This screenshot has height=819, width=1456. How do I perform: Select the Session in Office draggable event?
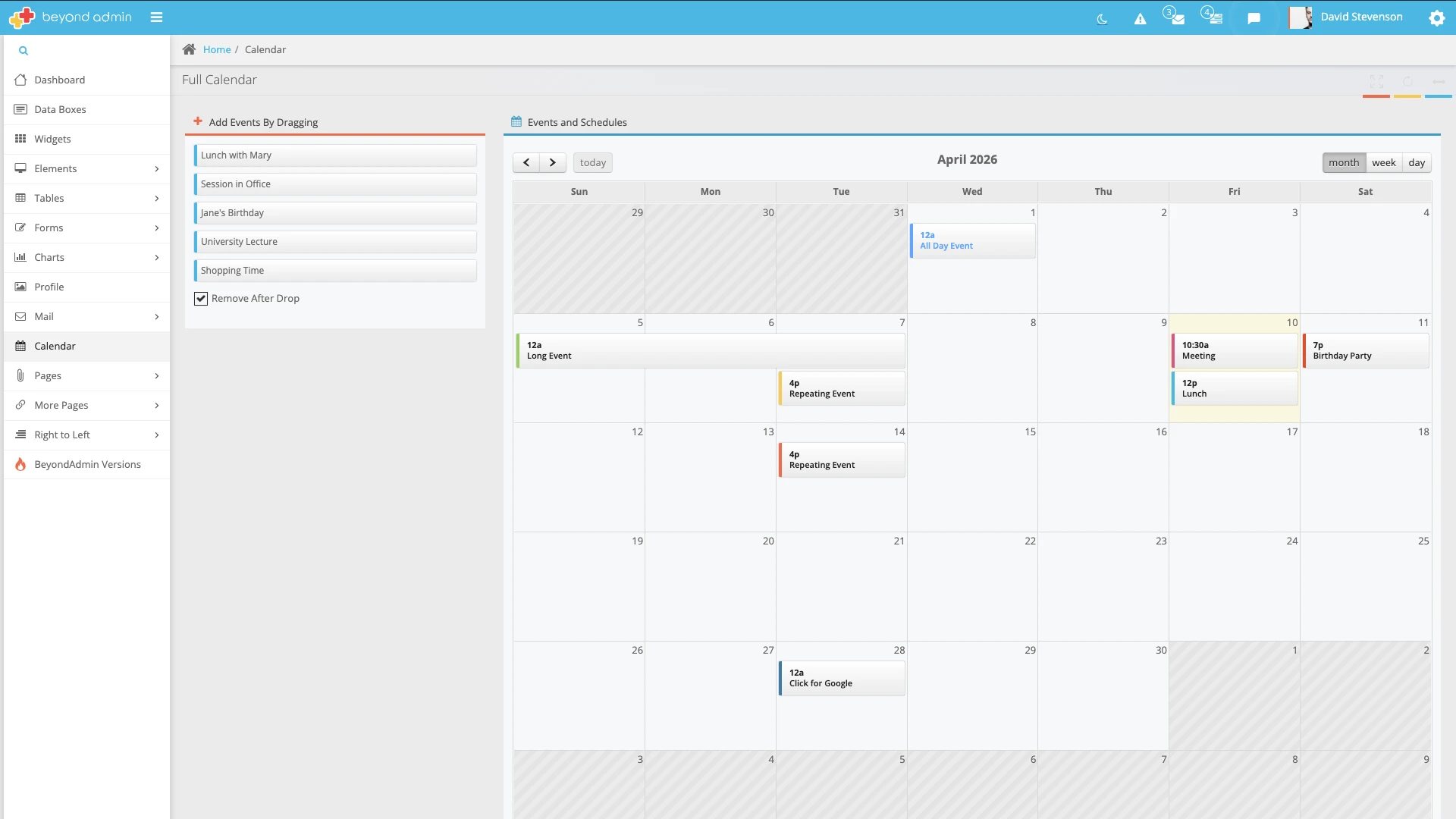click(x=335, y=184)
